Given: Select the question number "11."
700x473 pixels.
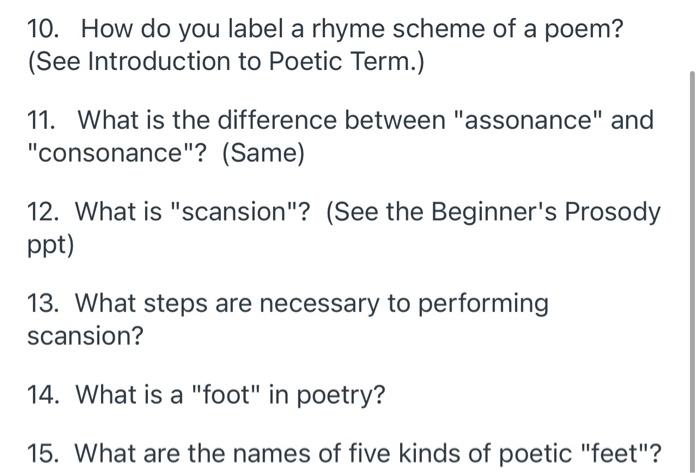Looking at the screenshot, I should pyautogui.click(x=42, y=120).
